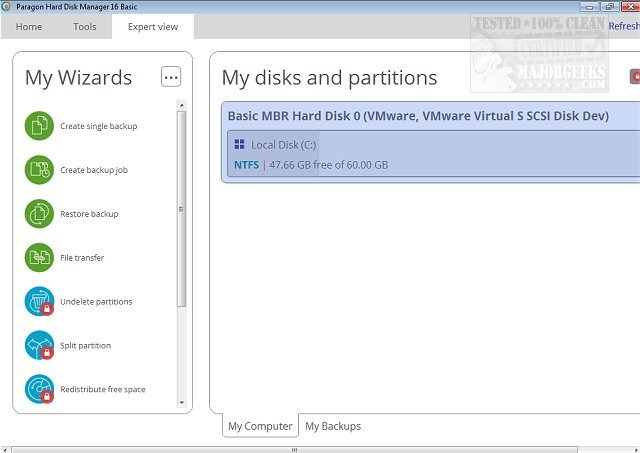Viewport: 640px width, 453px height.
Task: Click the Redistribute free space icon
Action: tap(39, 389)
